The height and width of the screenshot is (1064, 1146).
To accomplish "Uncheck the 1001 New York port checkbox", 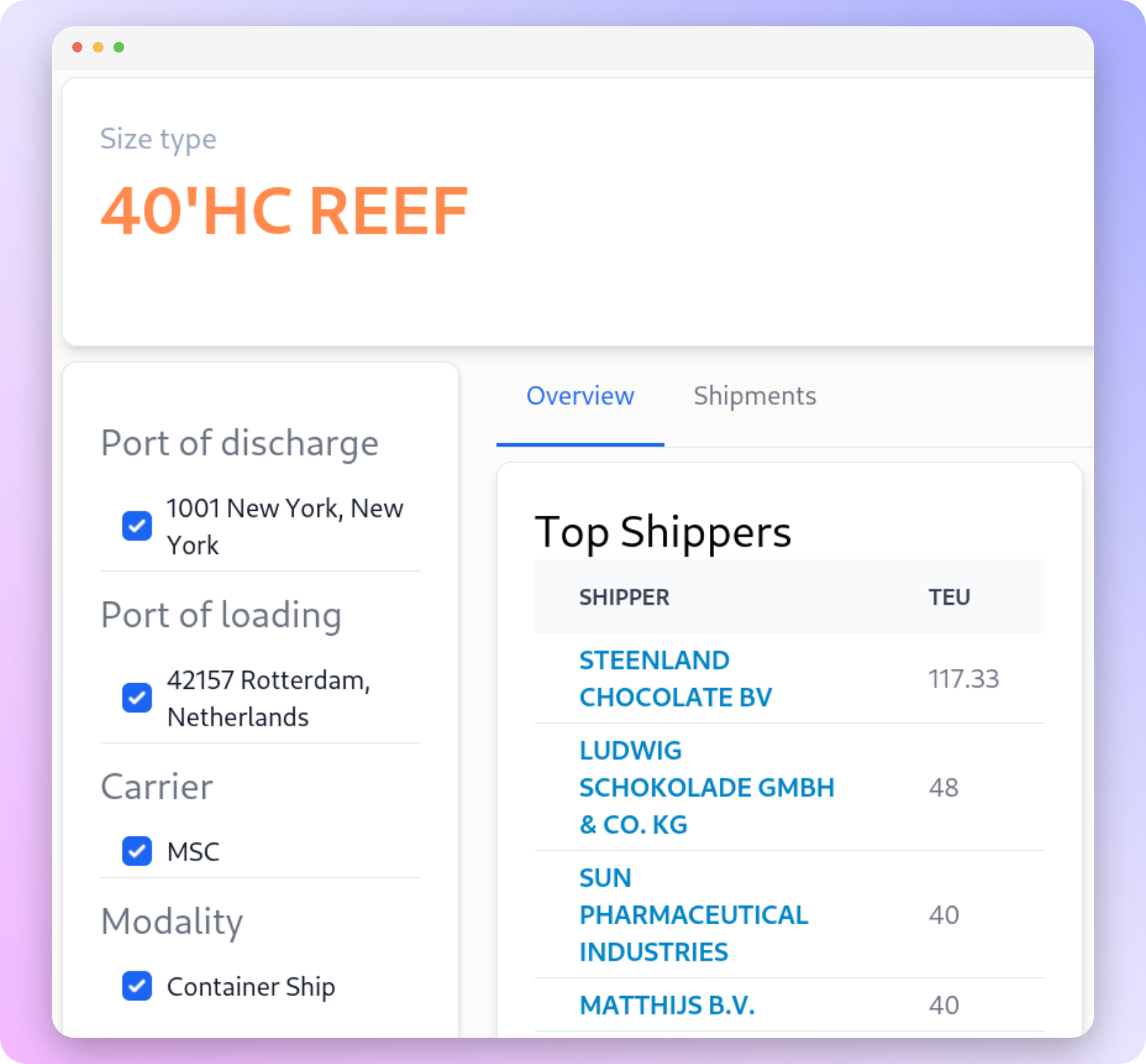I will pos(137,526).
